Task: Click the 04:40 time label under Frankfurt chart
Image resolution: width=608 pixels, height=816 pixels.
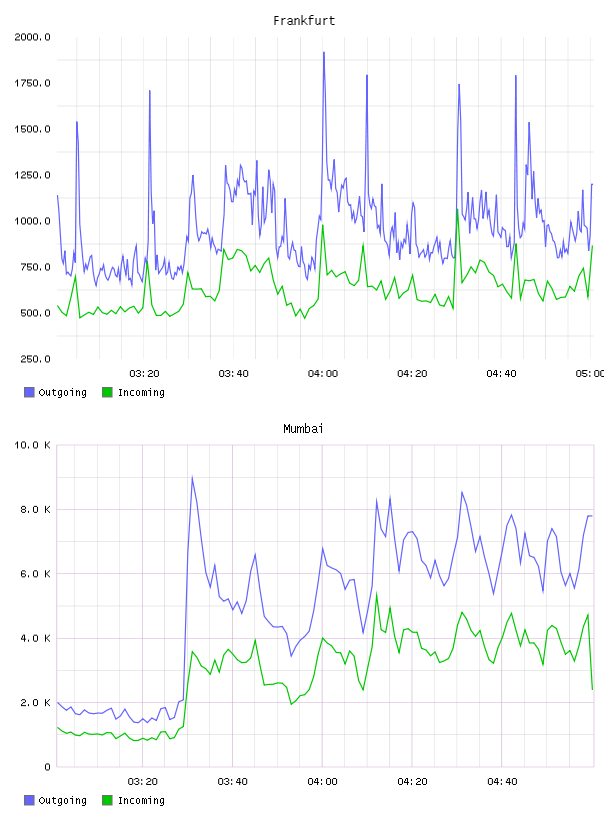Action: (x=501, y=374)
